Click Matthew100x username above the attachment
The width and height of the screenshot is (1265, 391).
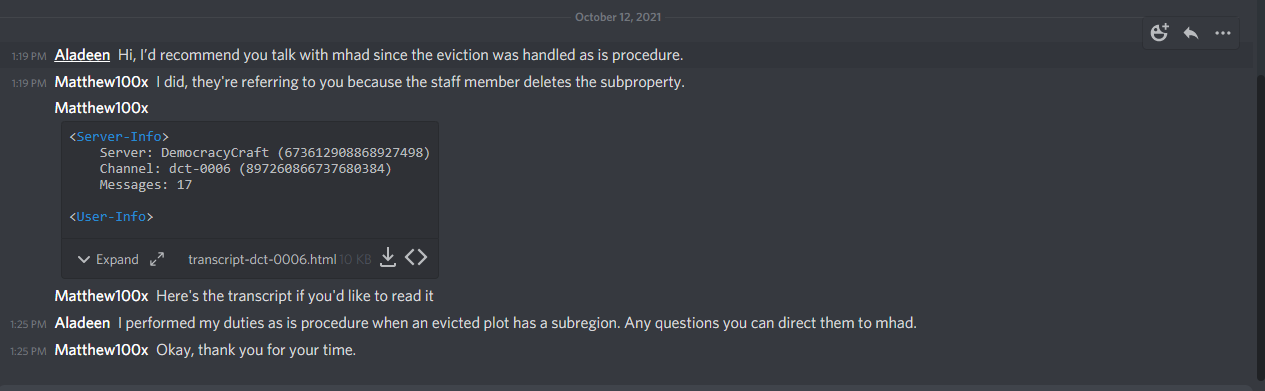point(101,108)
